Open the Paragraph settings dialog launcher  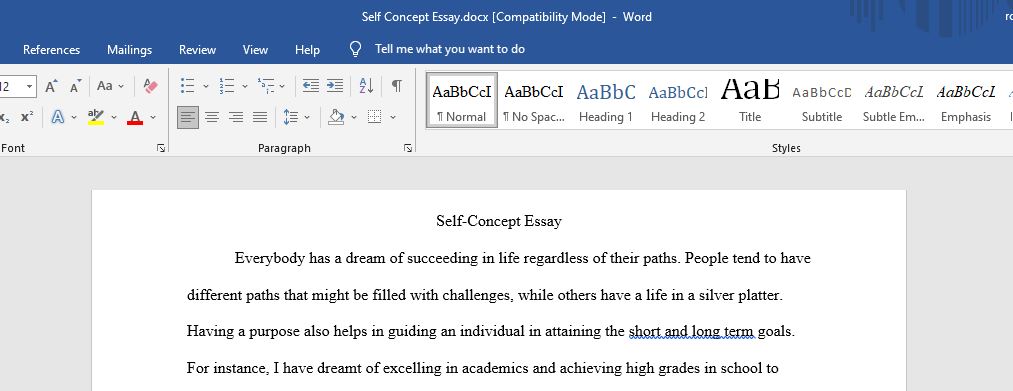click(x=408, y=148)
